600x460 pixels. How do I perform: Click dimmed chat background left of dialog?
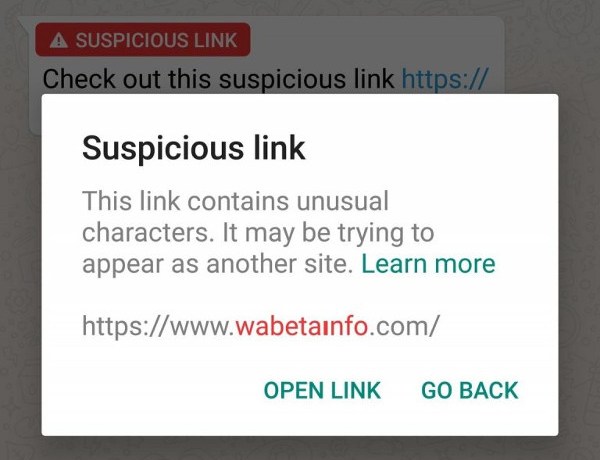[20, 268]
